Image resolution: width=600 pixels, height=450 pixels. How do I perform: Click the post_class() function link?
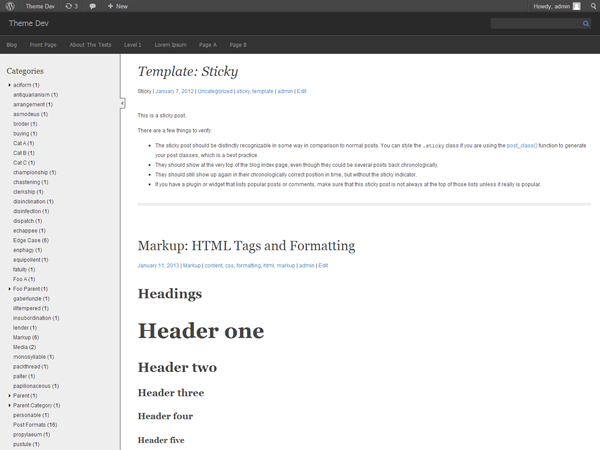(x=521, y=146)
